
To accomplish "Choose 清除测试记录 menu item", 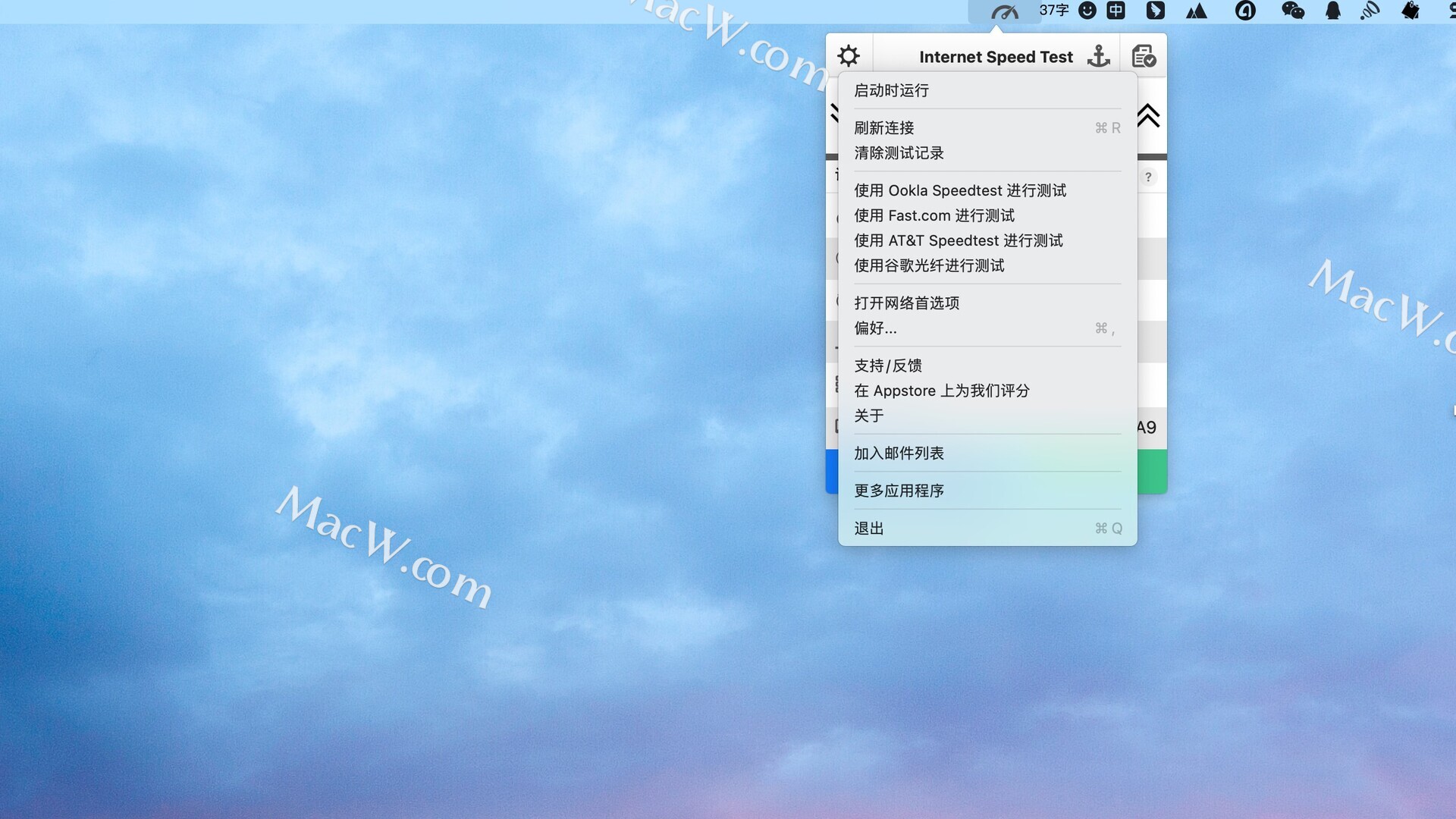I will 987,153.
